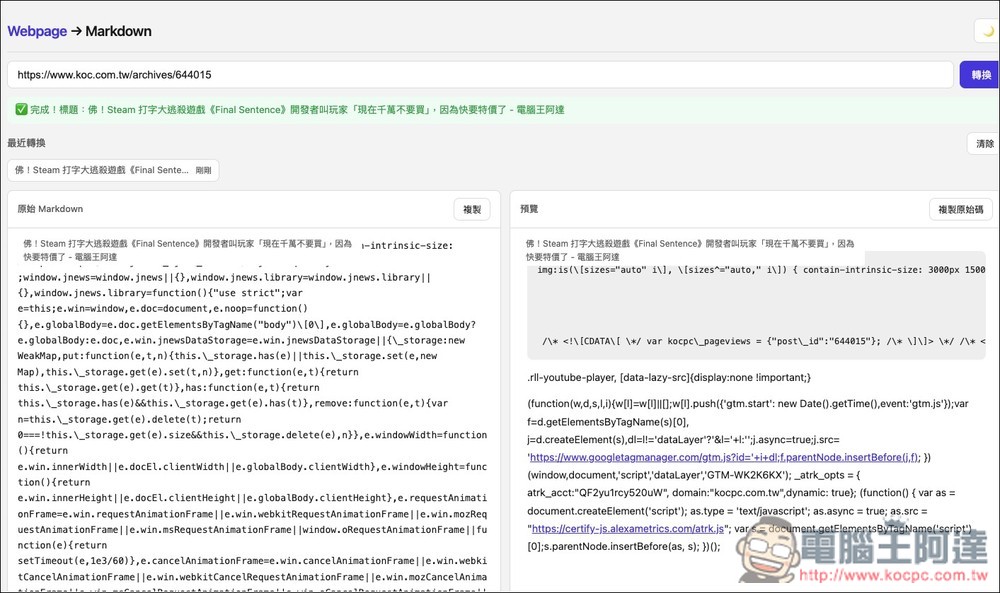The image size is (1000, 593).
Task: Click the green check mark status icon
Action: (x=22, y=110)
